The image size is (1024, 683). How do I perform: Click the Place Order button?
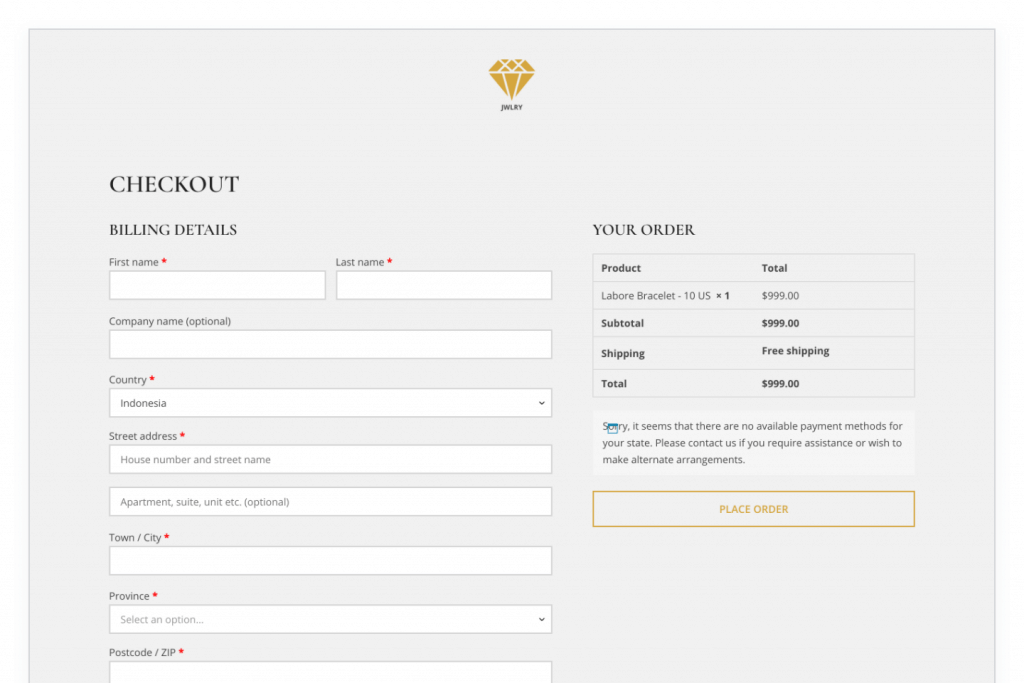(754, 509)
